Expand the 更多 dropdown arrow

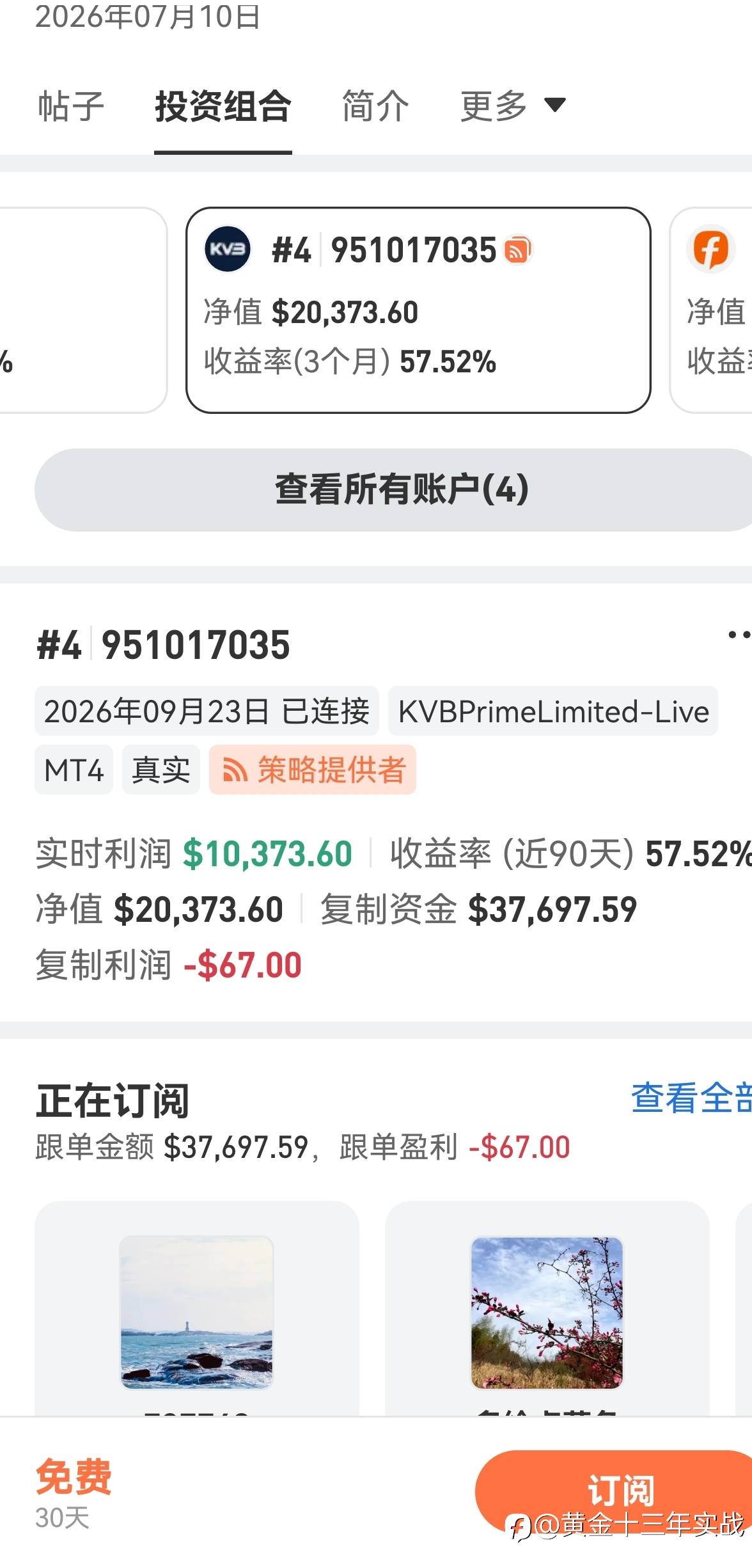coord(554,104)
